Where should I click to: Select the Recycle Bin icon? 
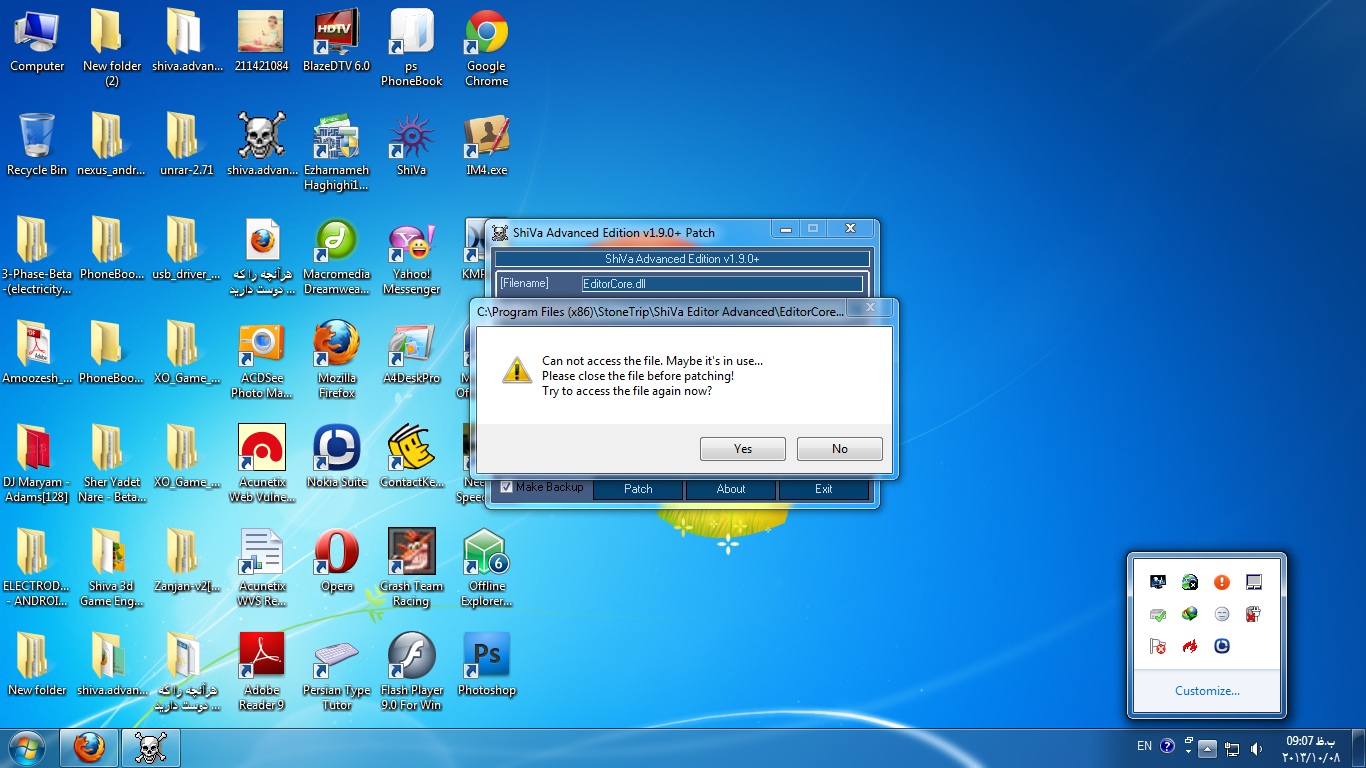pyautogui.click(x=37, y=144)
